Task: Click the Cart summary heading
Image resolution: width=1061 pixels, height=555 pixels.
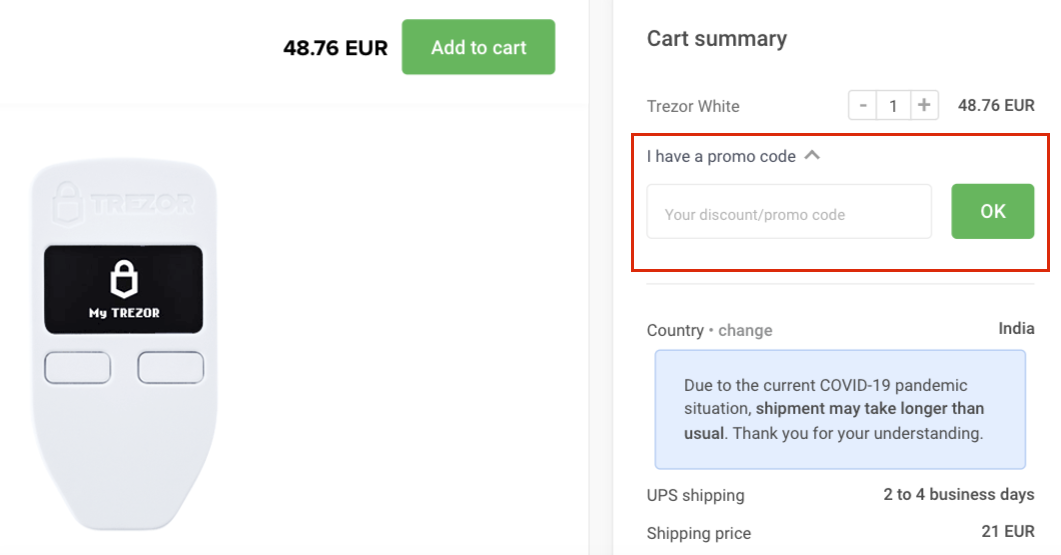Action: point(717,39)
